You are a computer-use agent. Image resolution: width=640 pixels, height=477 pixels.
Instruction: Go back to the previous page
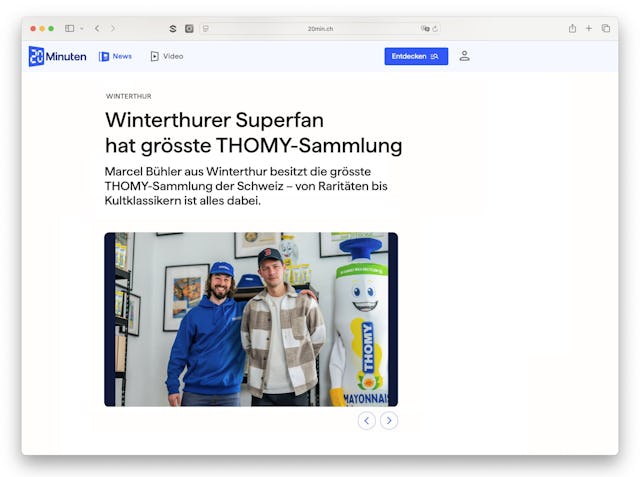[97, 28]
